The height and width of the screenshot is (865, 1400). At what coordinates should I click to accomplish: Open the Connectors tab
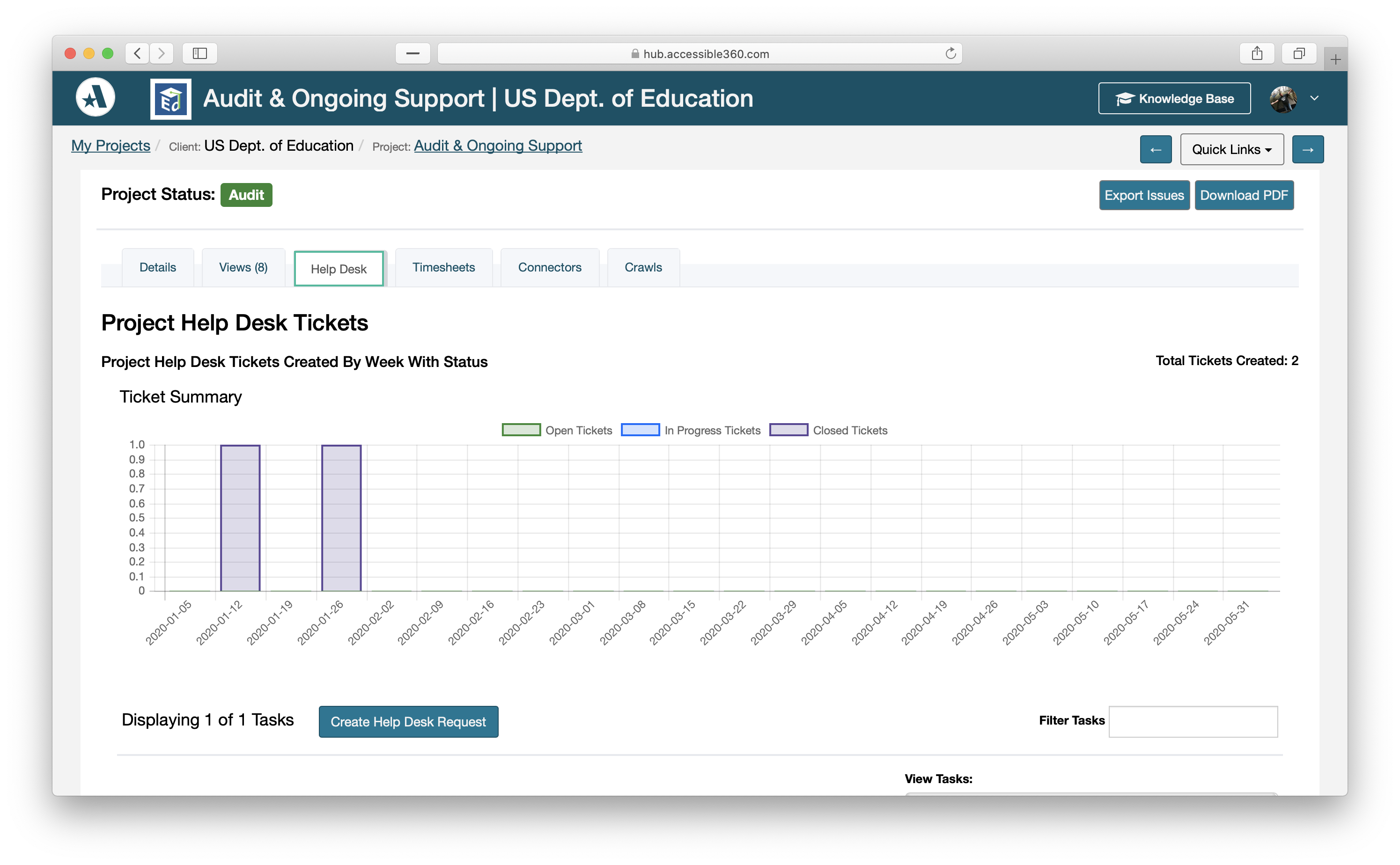[x=549, y=267]
